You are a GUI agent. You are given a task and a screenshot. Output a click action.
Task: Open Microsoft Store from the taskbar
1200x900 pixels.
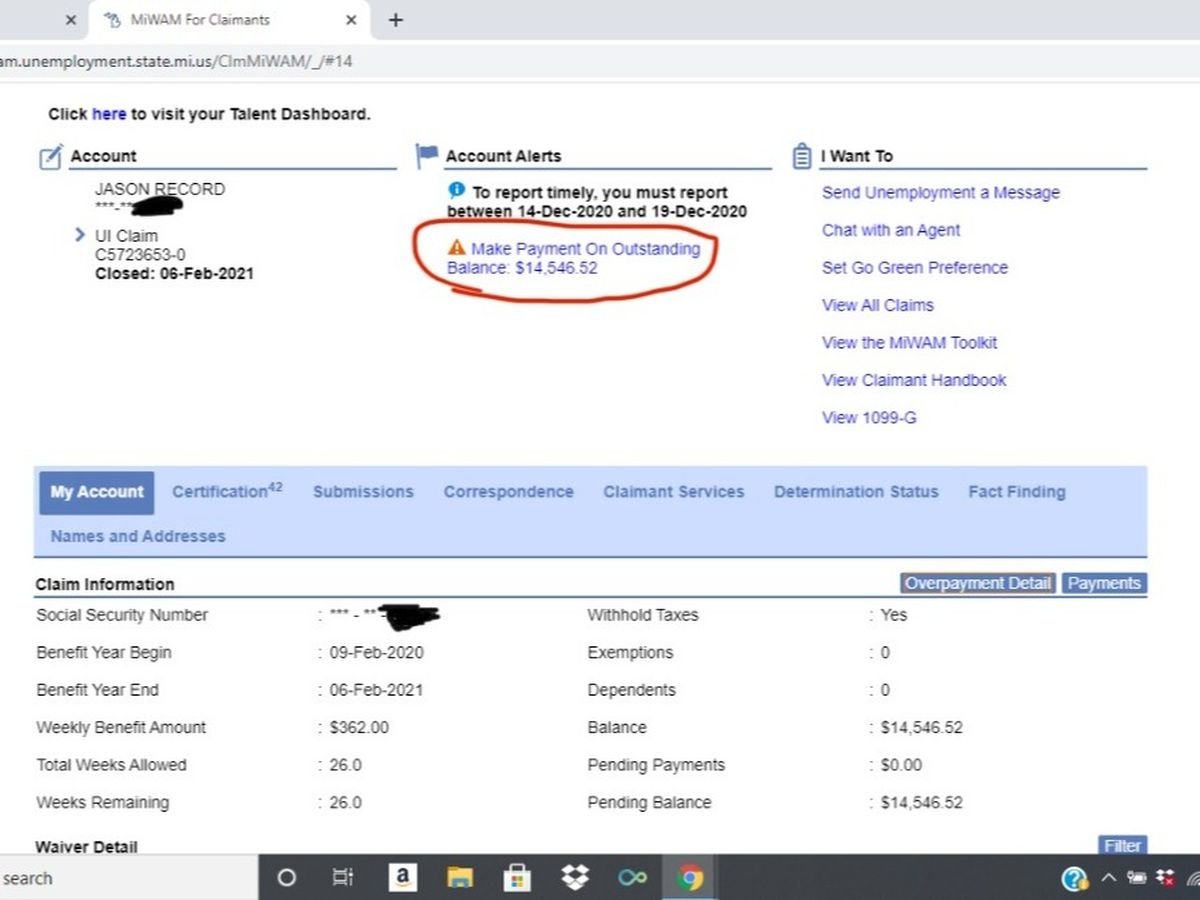tap(516, 878)
